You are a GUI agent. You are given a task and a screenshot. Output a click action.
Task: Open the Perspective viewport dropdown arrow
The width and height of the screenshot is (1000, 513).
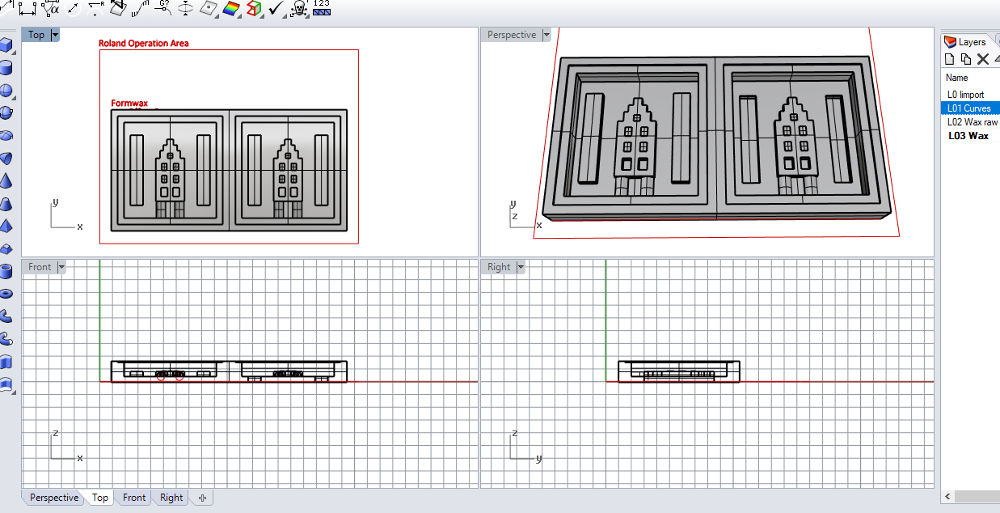(x=546, y=35)
